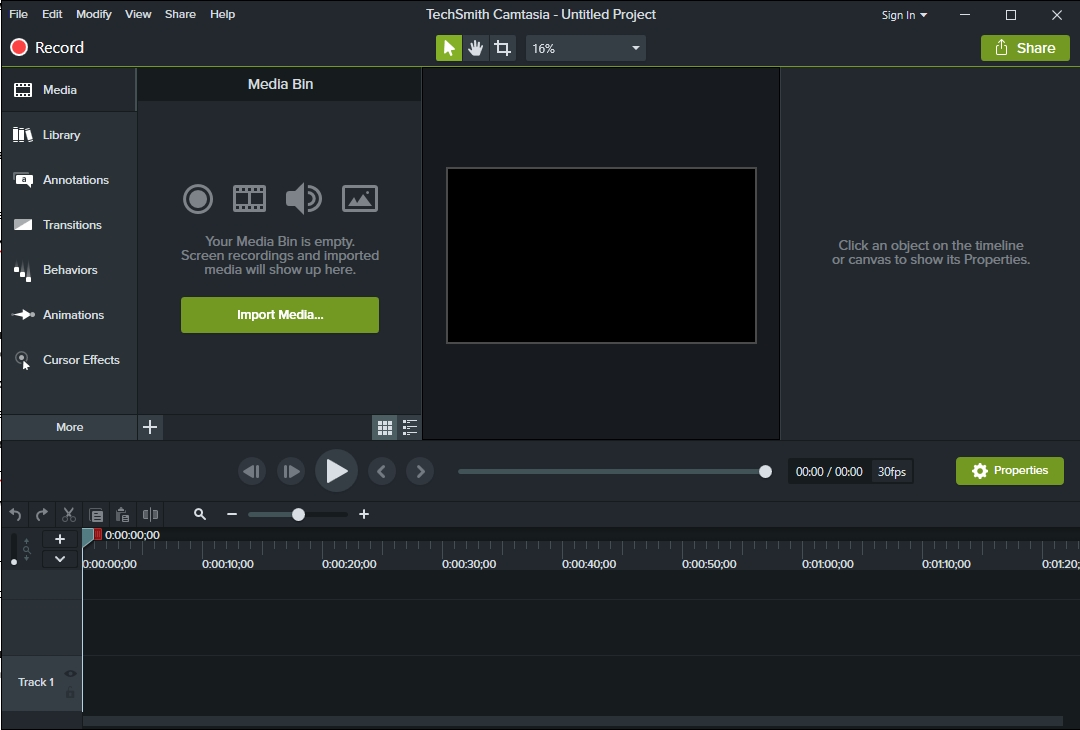Select the Pan (hand) tool
The height and width of the screenshot is (730, 1080).
coord(476,48)
